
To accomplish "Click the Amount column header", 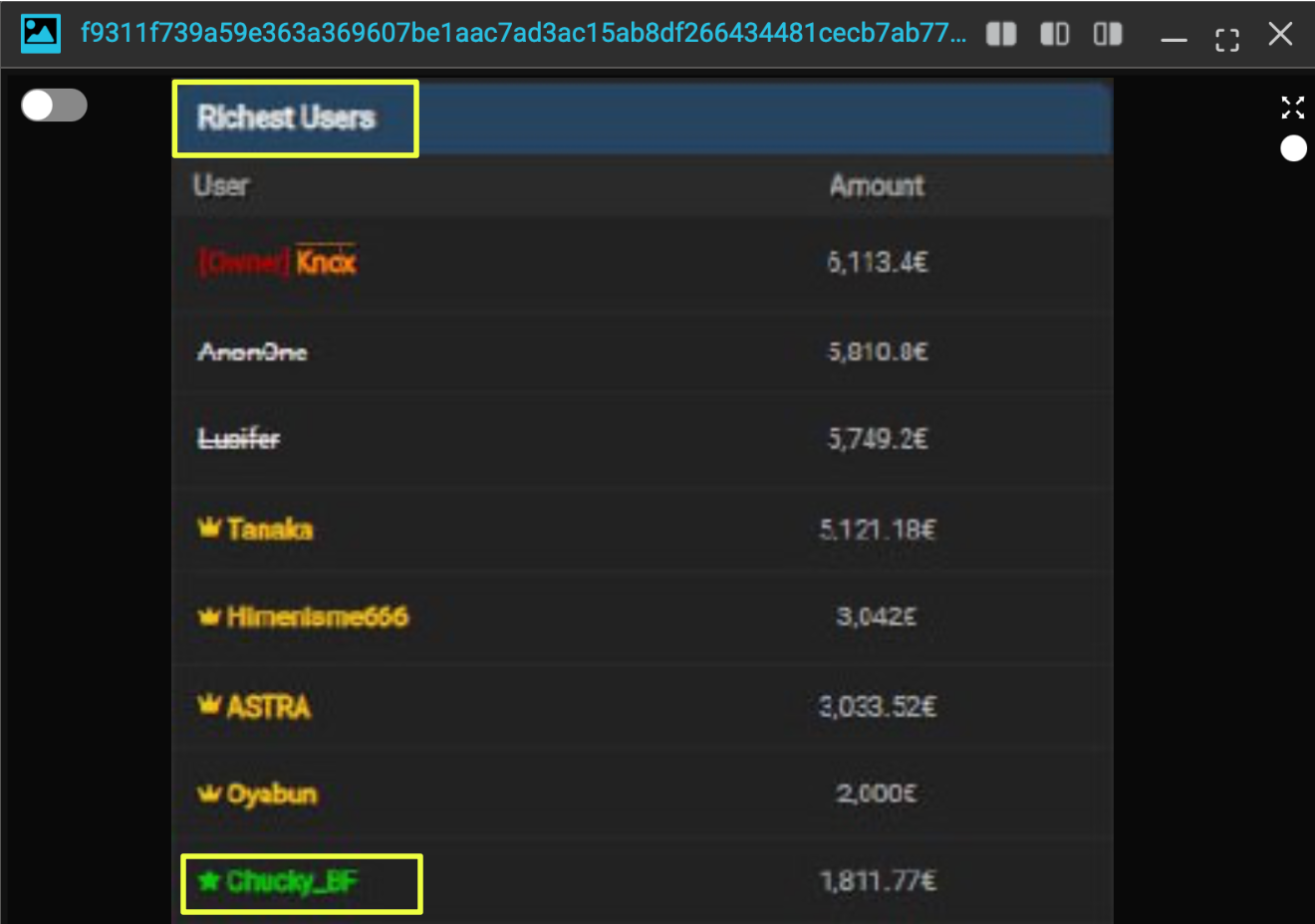I will [877, 185].
